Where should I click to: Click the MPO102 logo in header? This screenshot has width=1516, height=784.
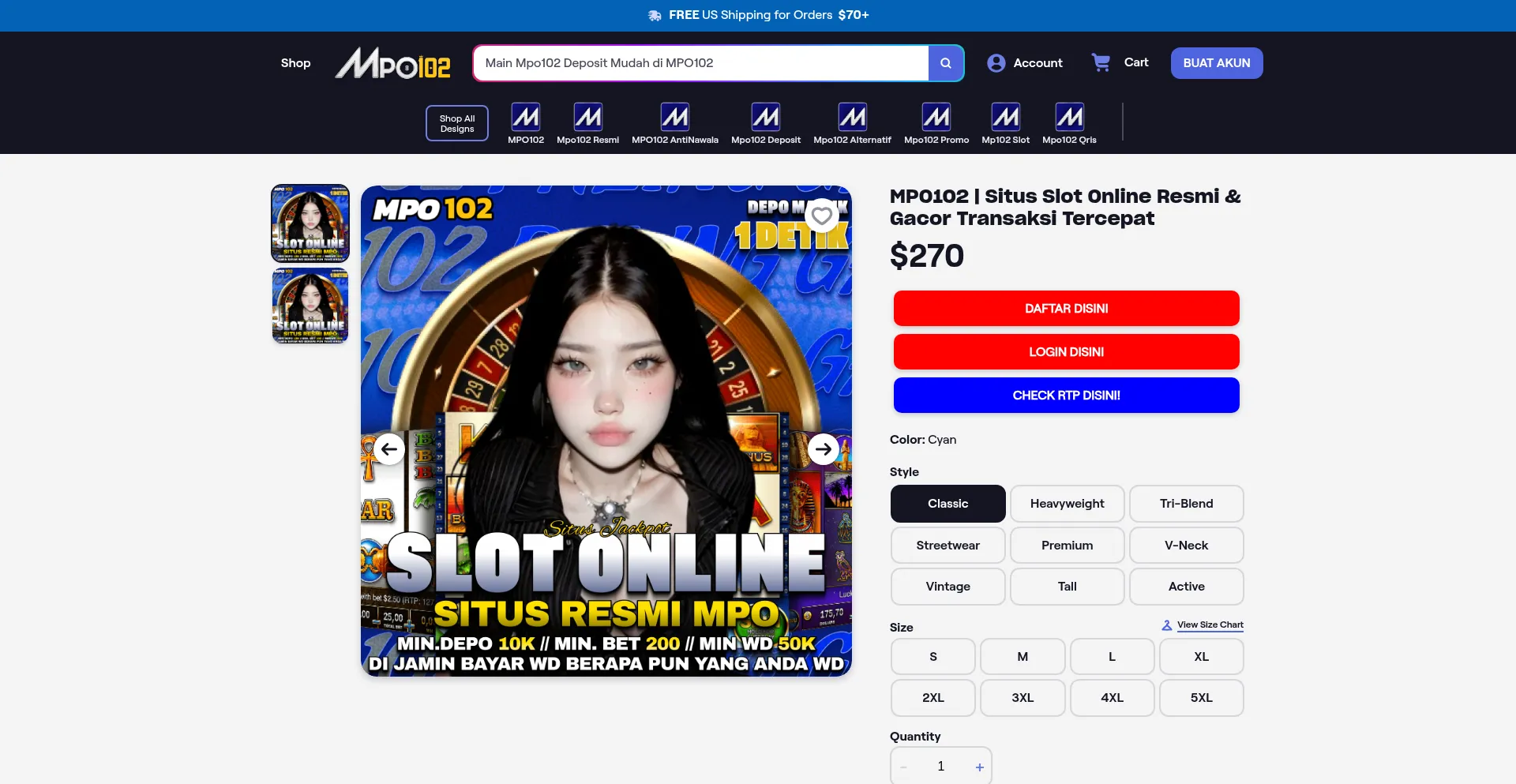(392, 63)
